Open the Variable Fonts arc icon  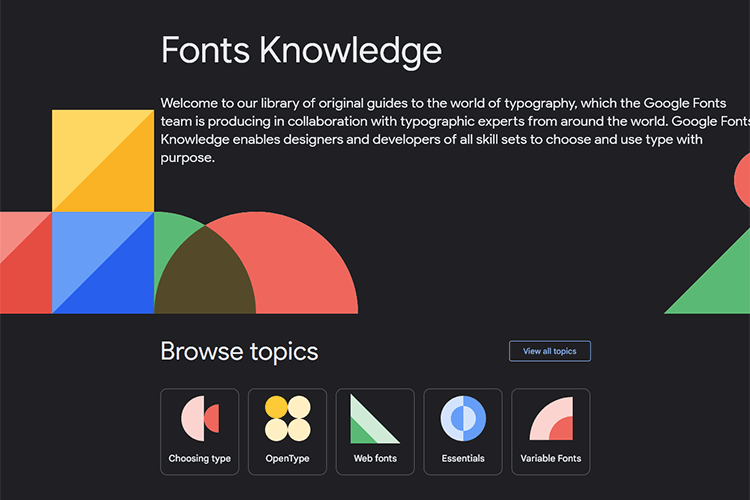pos(550,418)
